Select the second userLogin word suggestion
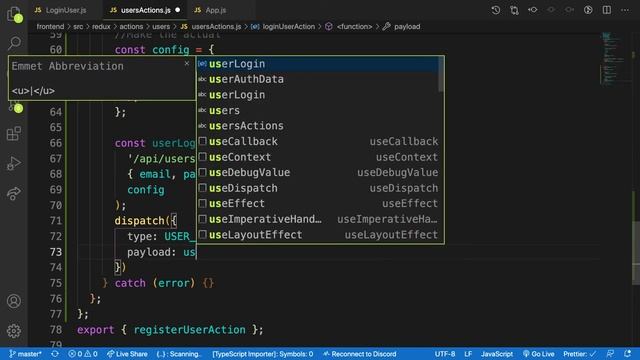The image size is (640, 360). 318,95
